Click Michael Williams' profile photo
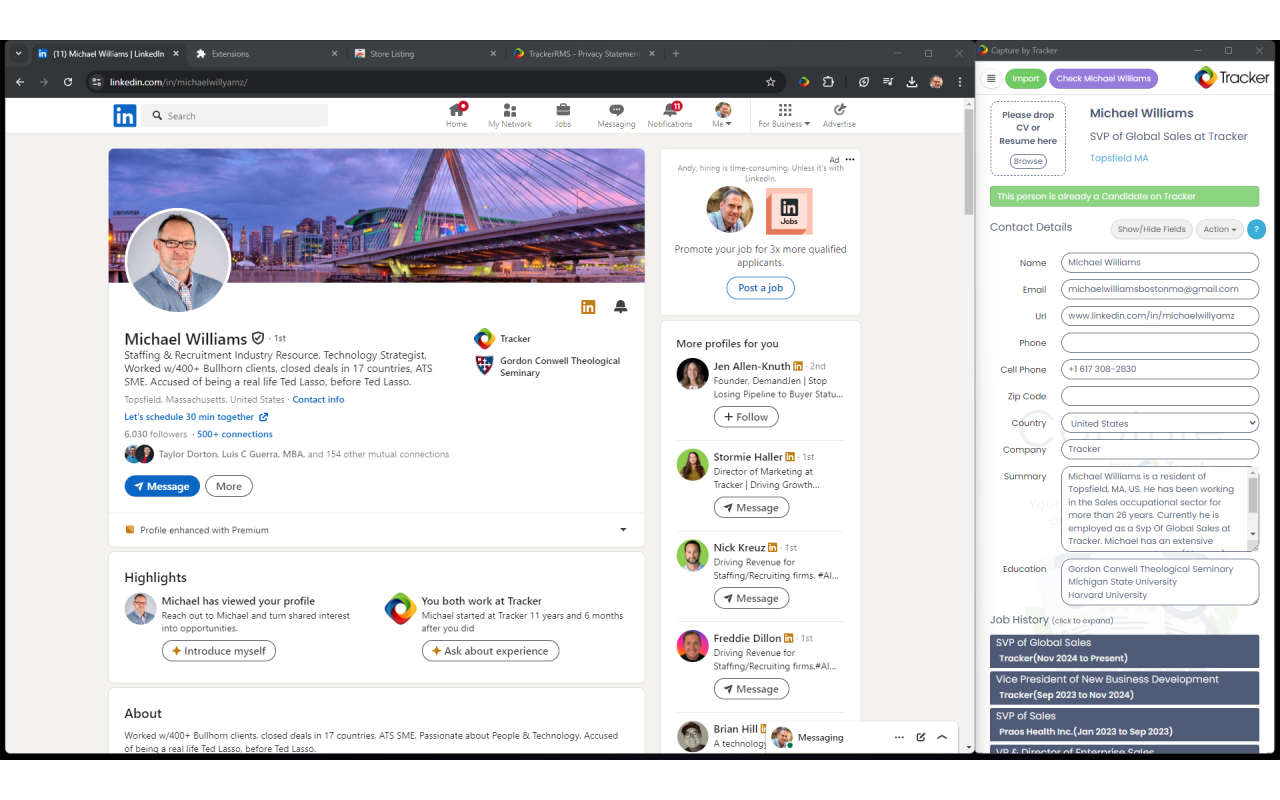The height and width of the screenshot is (800, 1280). 178,261
